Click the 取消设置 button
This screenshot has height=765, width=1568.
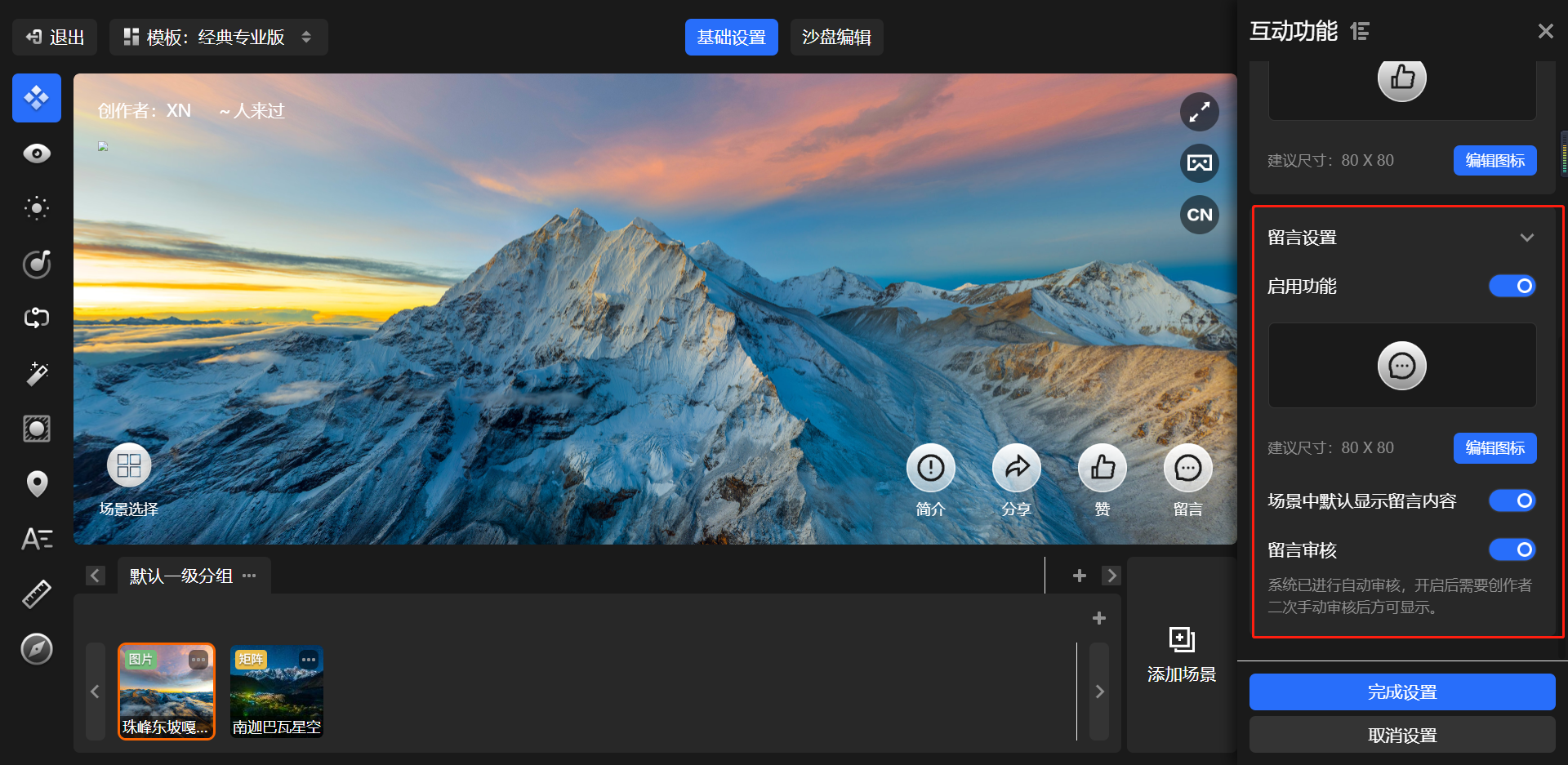(x=1401, y=736)
